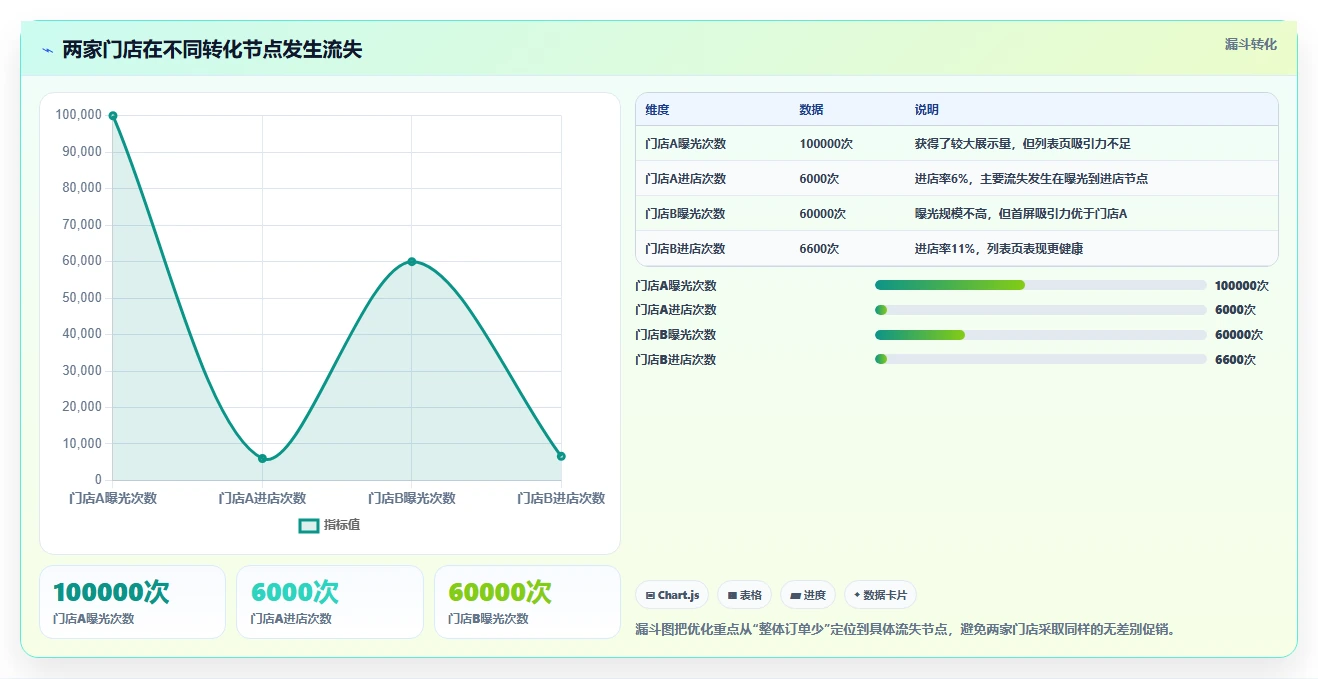Click the 门店A曝光次数 progress bar
The height and width of the screenshot is (679, 1318).
[1040, 285]
